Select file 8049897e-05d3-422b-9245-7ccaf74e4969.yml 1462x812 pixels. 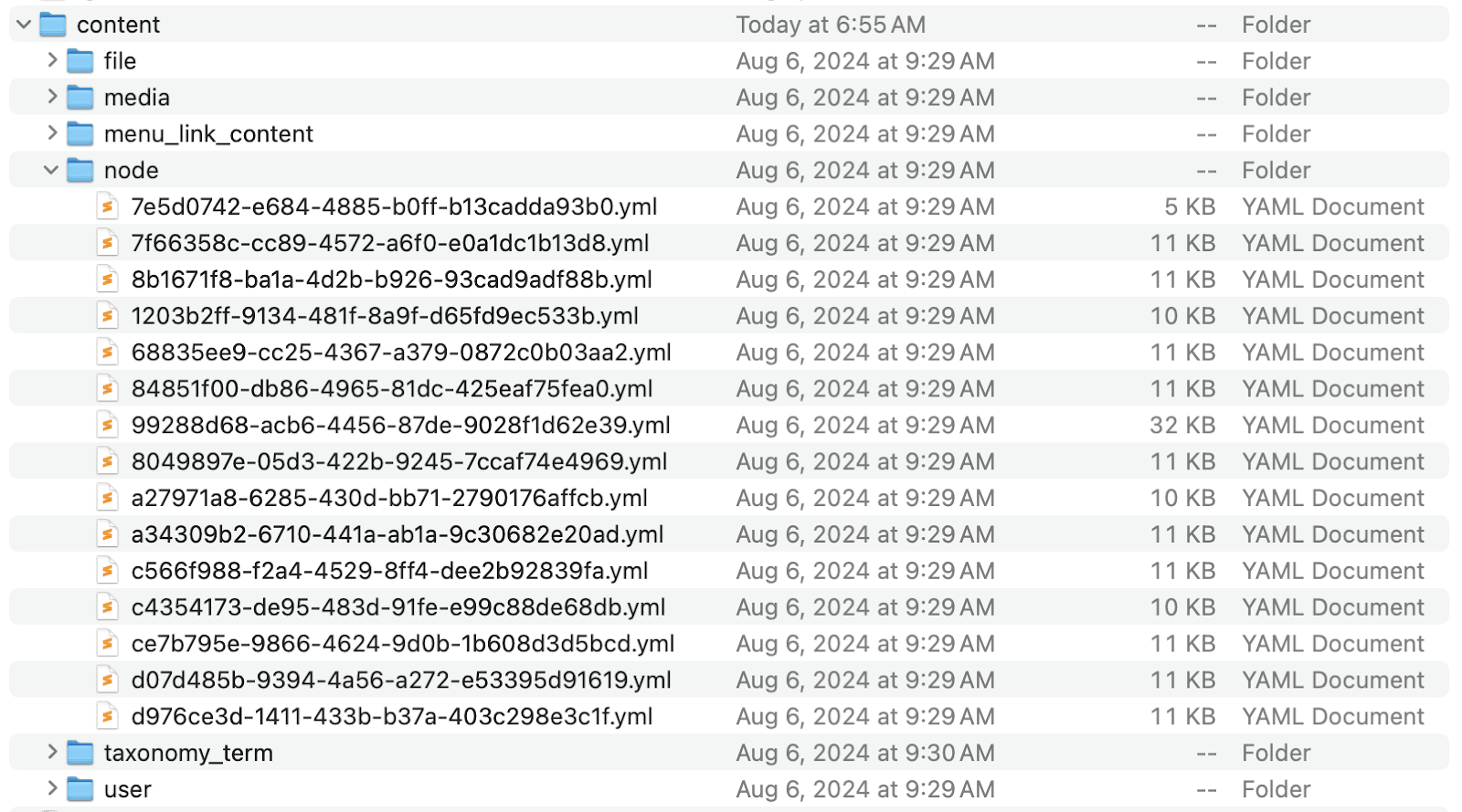pyautogui.click(x=399, y=461)
